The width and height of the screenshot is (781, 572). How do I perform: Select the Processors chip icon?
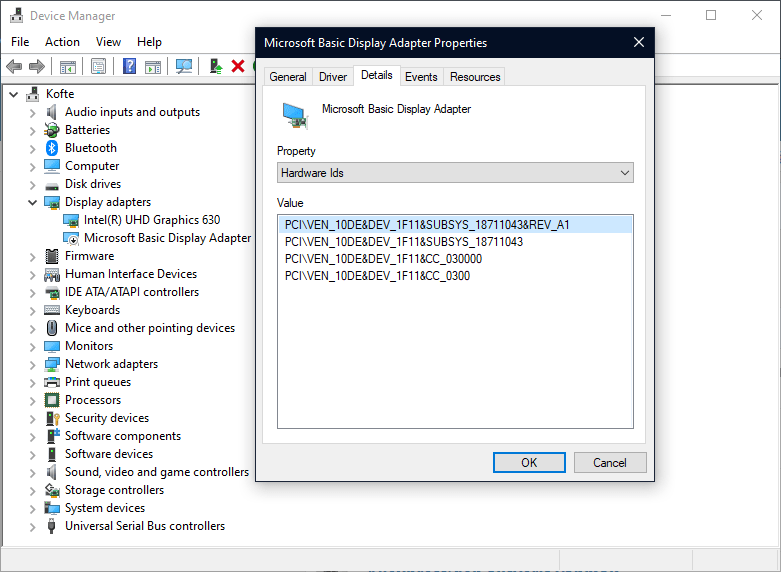[x=52, y=400]
